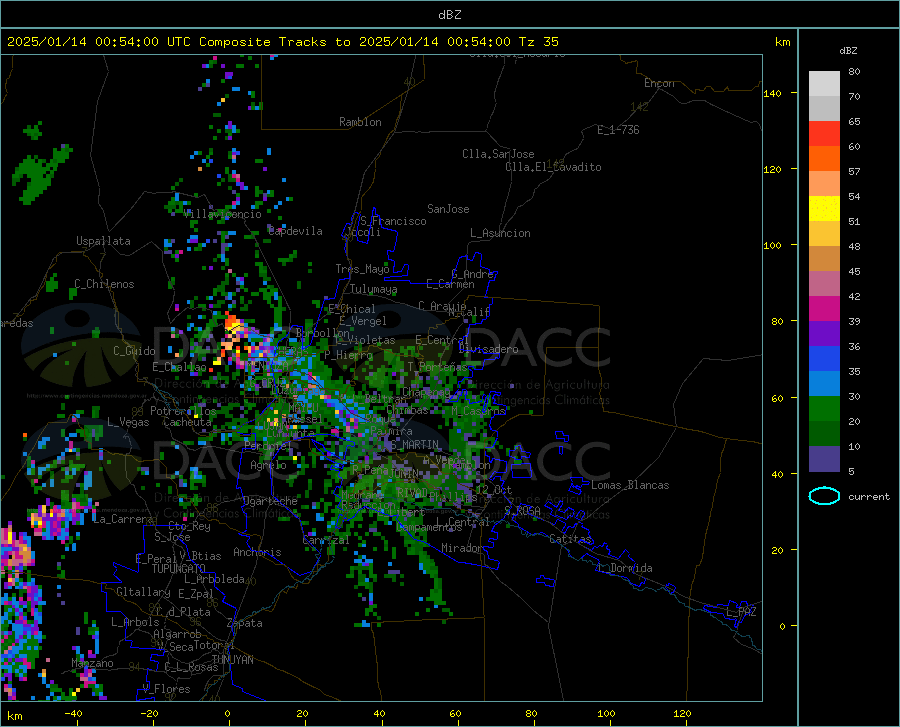This screenshot has height=727, width=900.
Task: Click the 'Divisadero' place label
Action: (x=488, y=349)
